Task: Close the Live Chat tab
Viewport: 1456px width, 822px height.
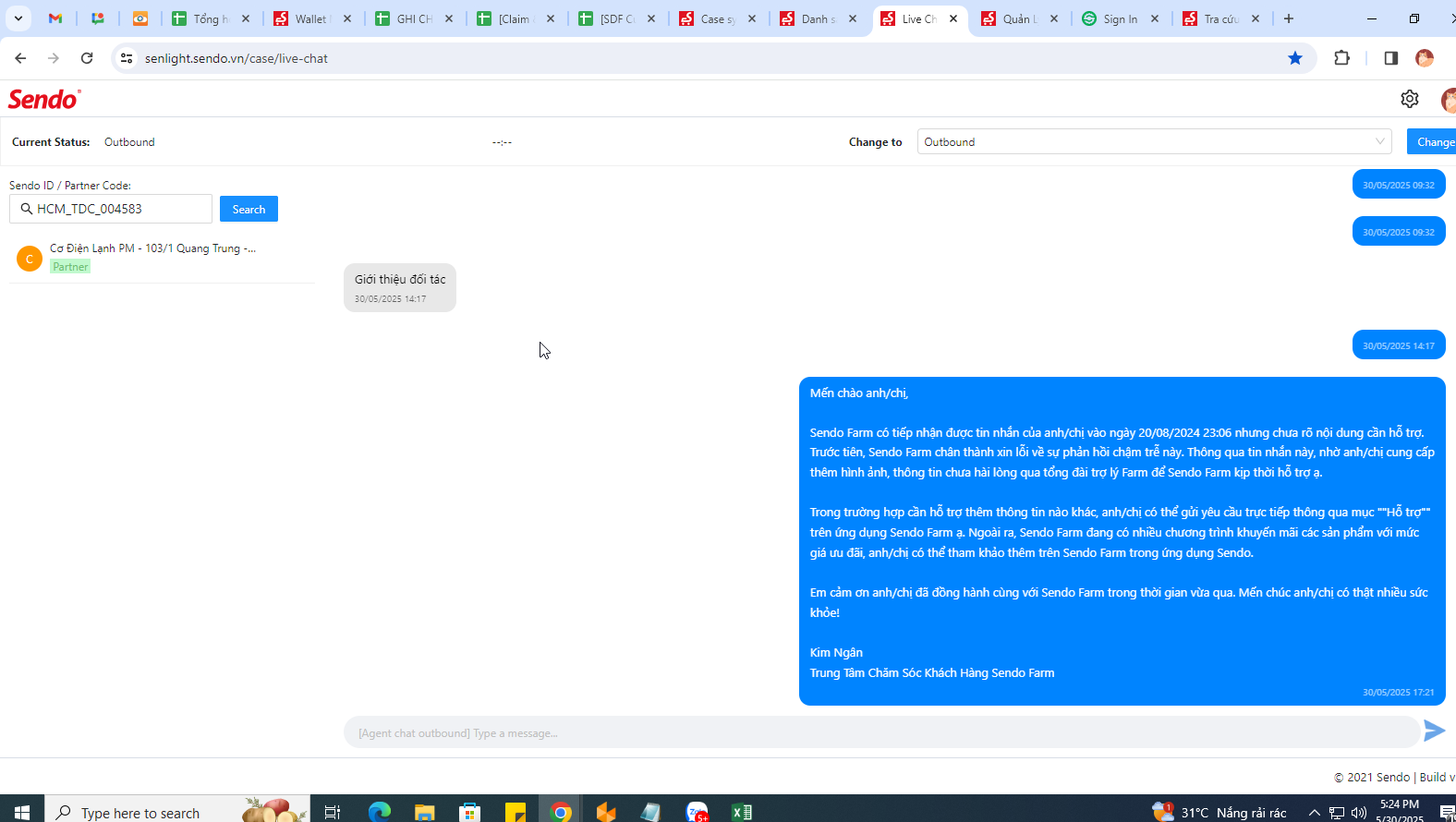Action: coord(953,18)
